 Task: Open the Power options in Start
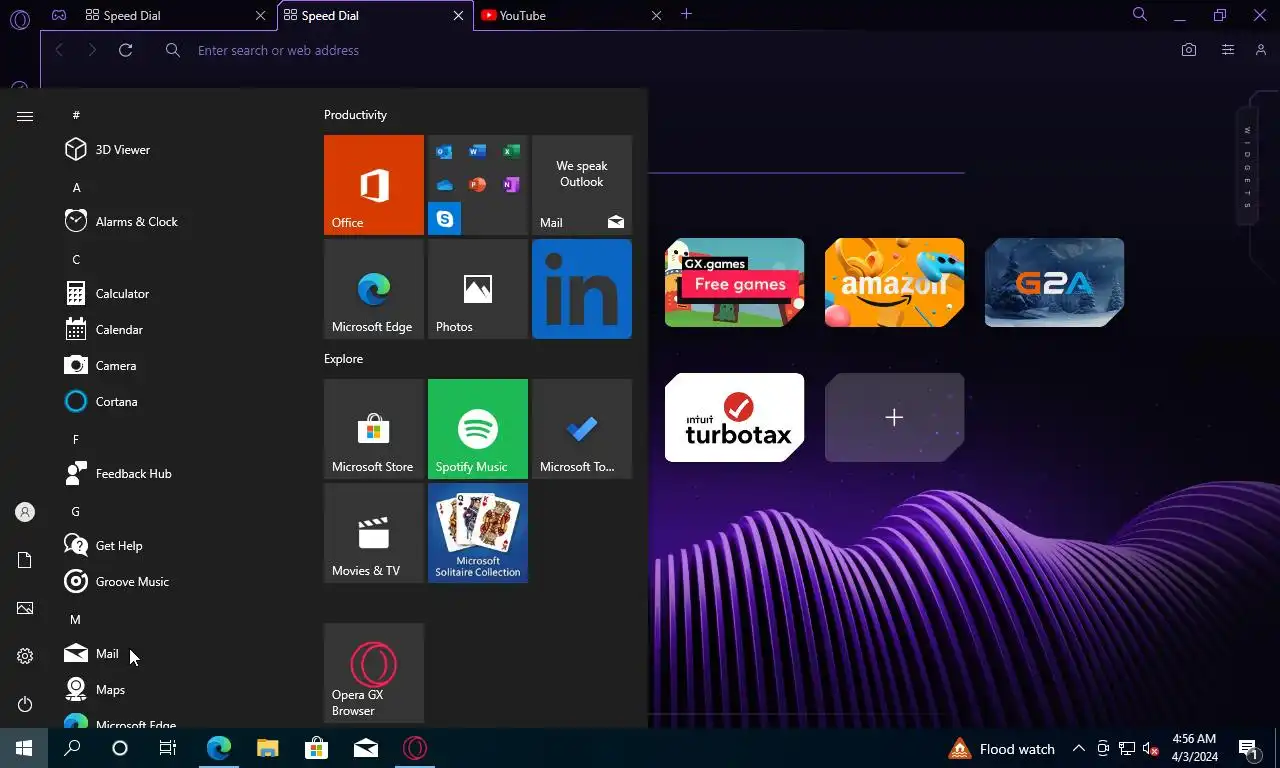pyautogui.click(x=25, y=704)
